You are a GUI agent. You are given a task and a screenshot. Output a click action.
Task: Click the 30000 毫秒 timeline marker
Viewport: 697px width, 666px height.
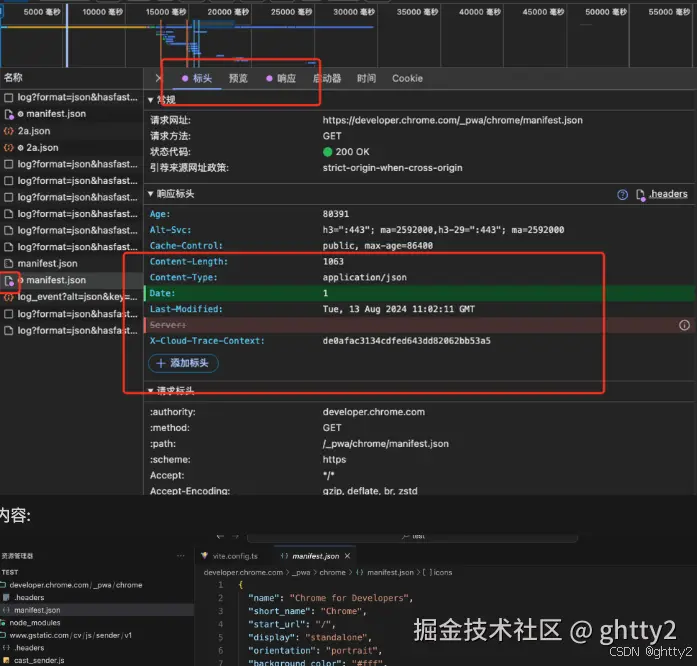point(354,12)
